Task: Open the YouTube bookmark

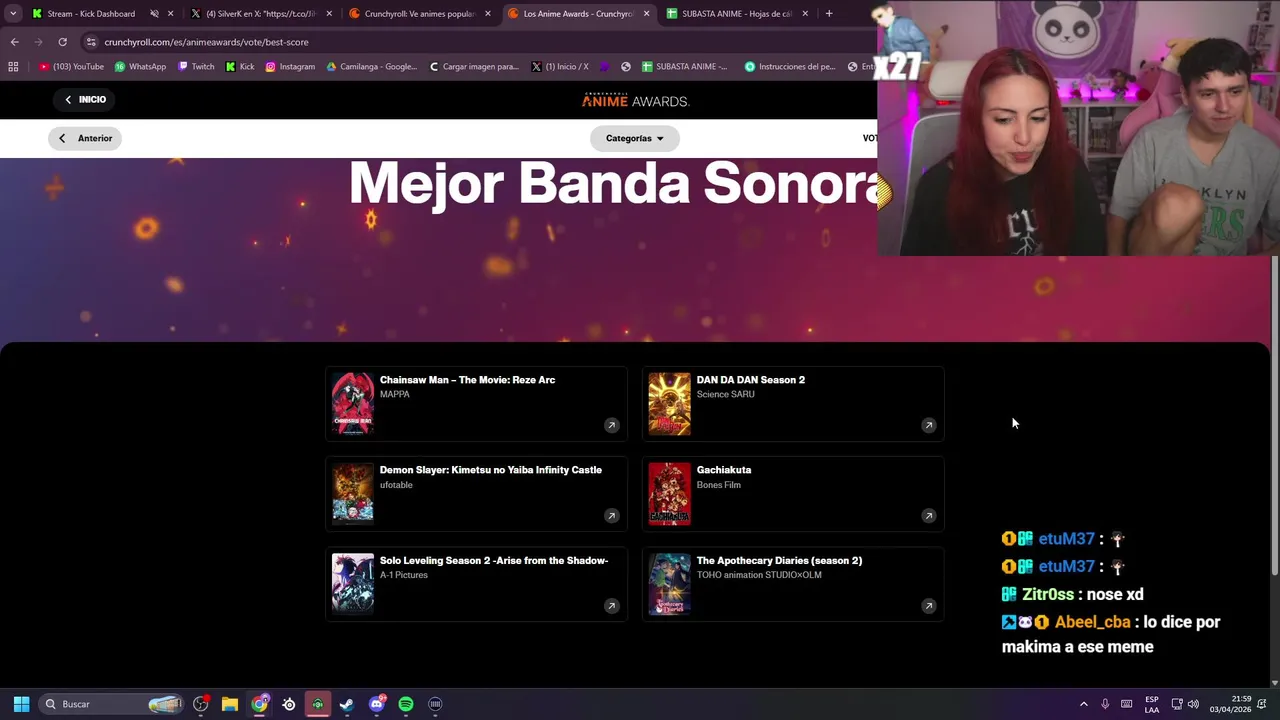Action: 72,67
